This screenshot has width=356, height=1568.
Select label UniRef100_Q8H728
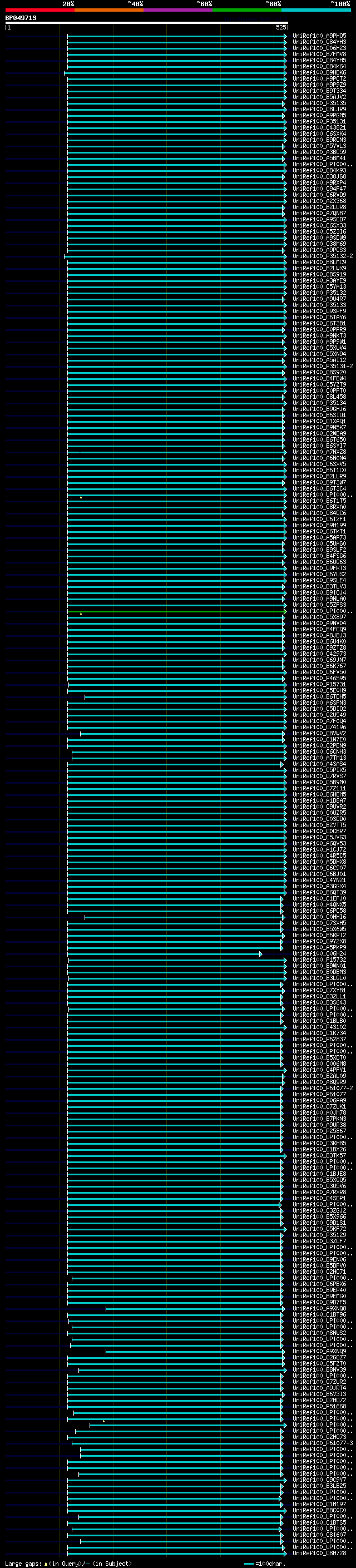click(x=319, y=1553)
